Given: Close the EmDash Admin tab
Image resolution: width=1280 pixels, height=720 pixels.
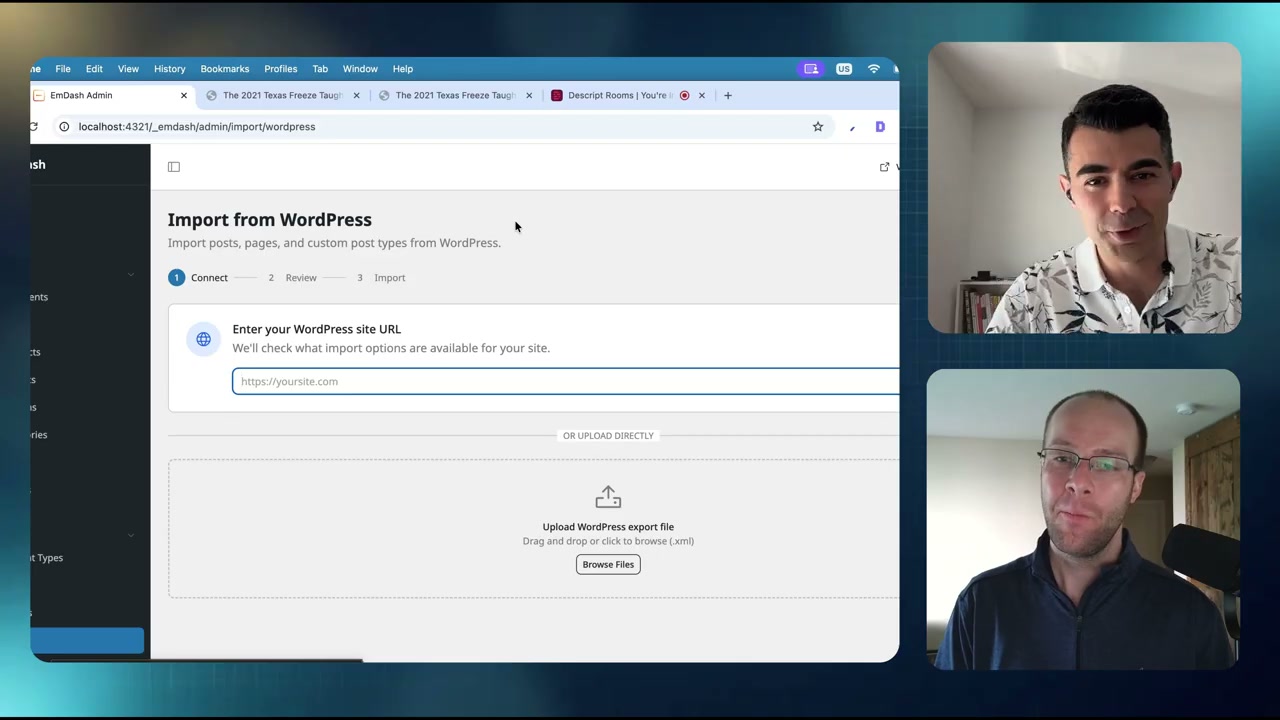Looking at the screenshot, I should [184, 95].
